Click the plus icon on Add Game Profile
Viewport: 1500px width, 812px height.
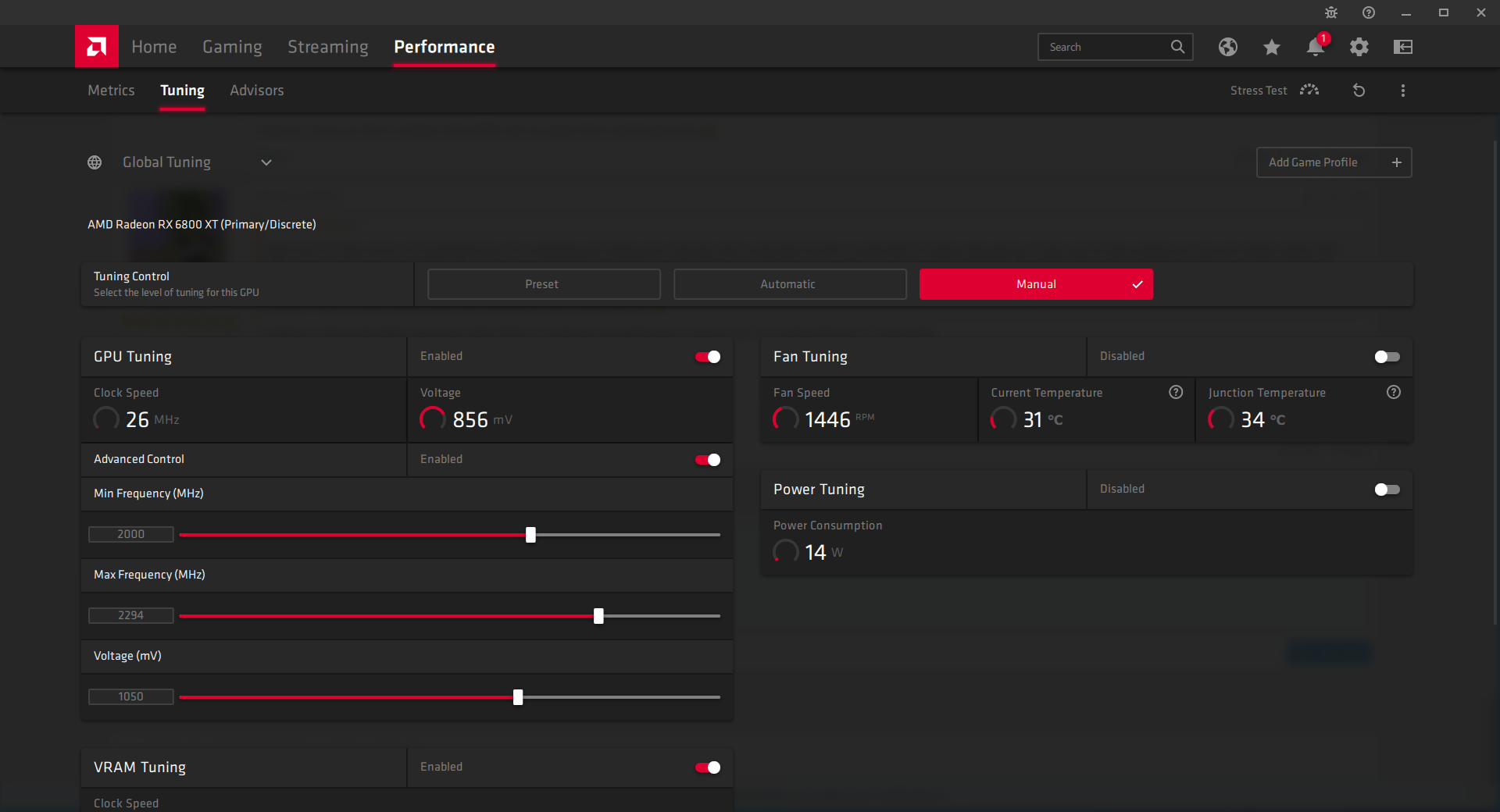[x=1397, y=162]
